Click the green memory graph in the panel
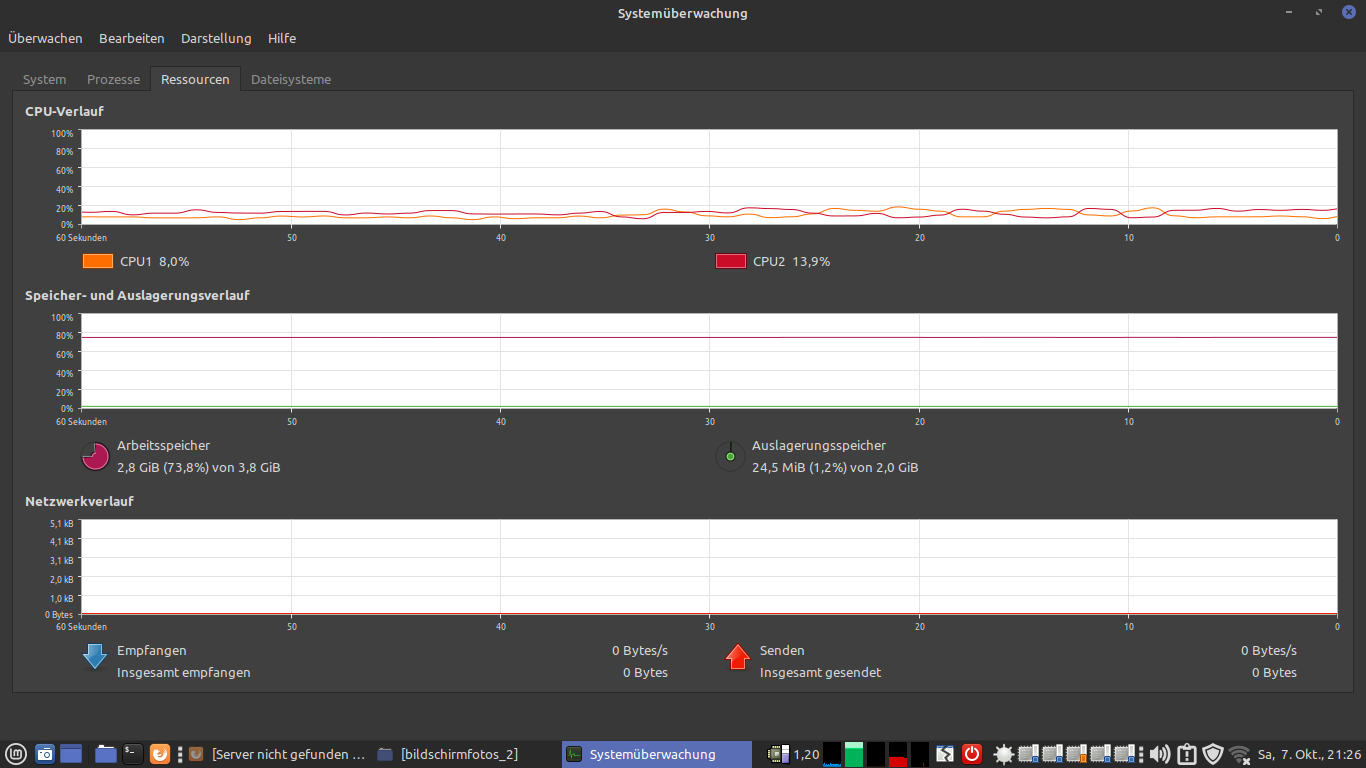1366x768 pixels. [854, 754]
